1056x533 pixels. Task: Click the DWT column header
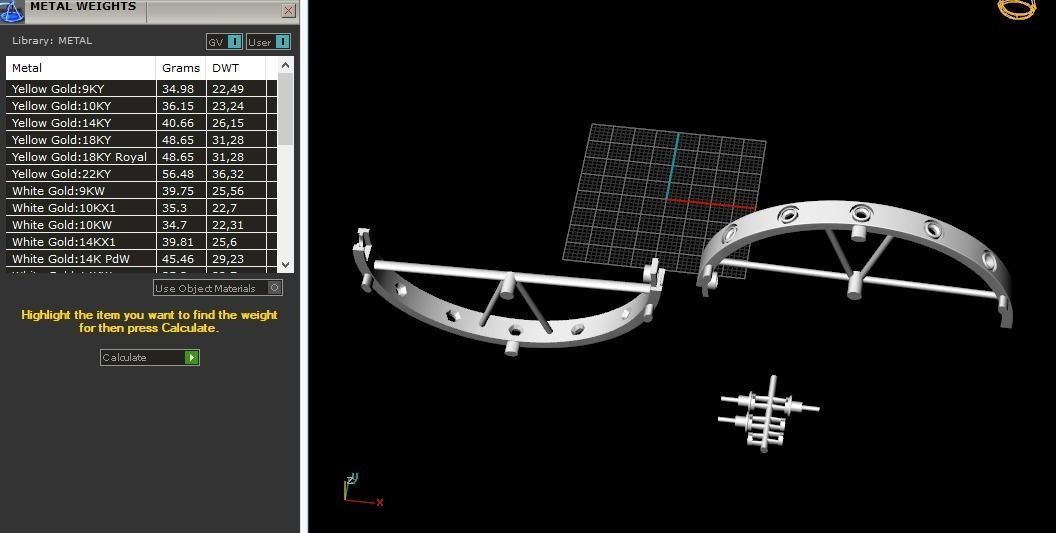pyautogui.click(x=236, y=68)
